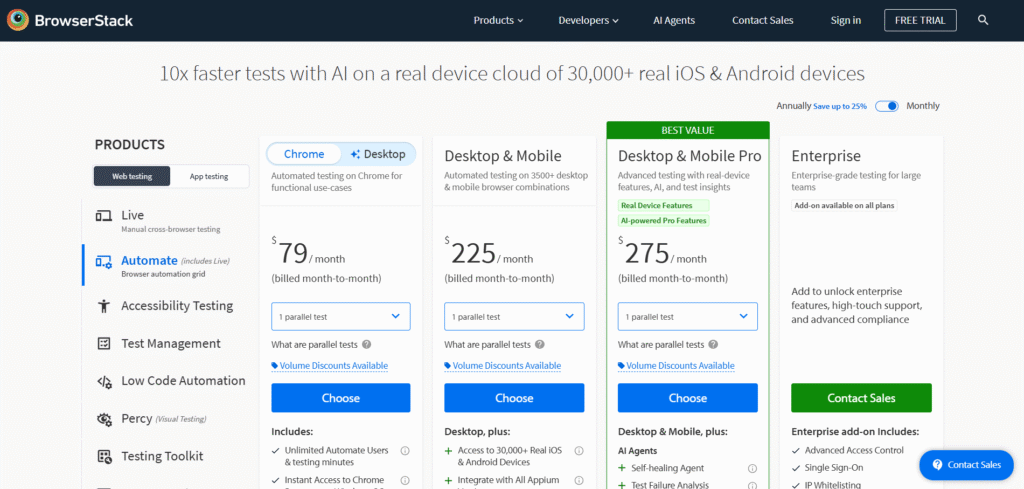1024x489 pixels.
Task: Click the Live product monitor icon
Action: pos(103,215)
